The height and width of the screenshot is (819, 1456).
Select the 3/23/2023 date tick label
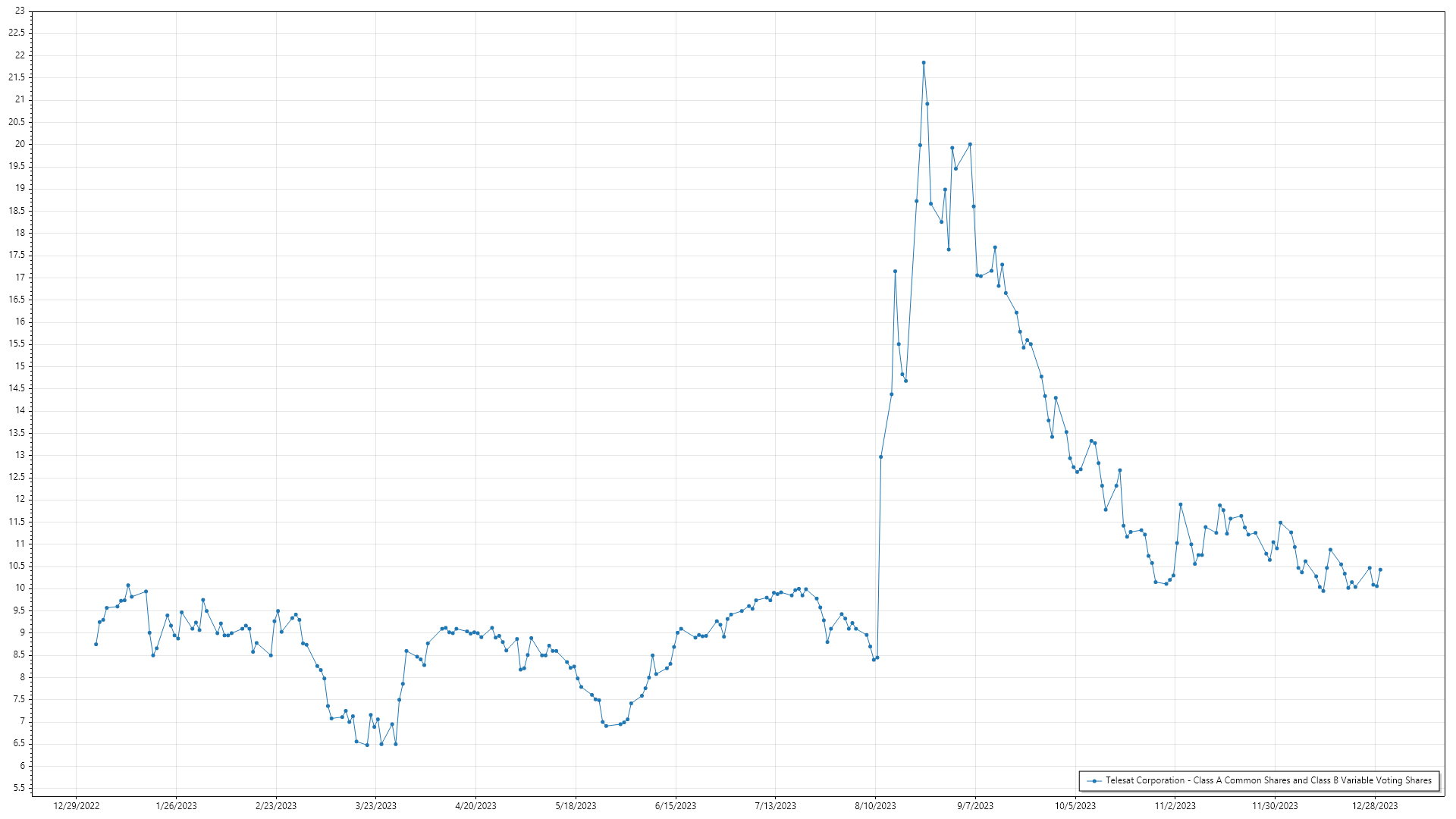(x=376, y=806)
